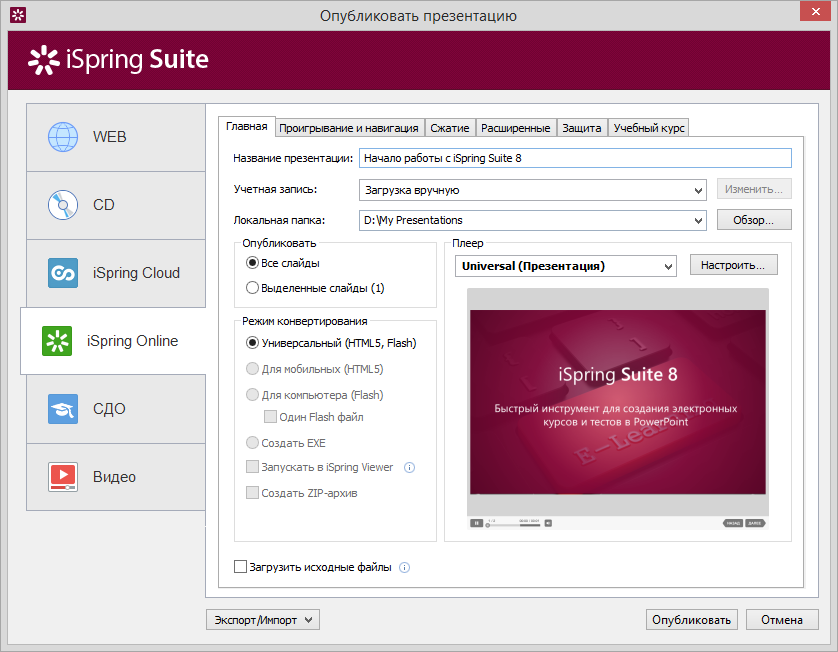Select Все слайды radio button
This screenshot has width=838, height=652.
pyautogui.click(x=252, y=263)
